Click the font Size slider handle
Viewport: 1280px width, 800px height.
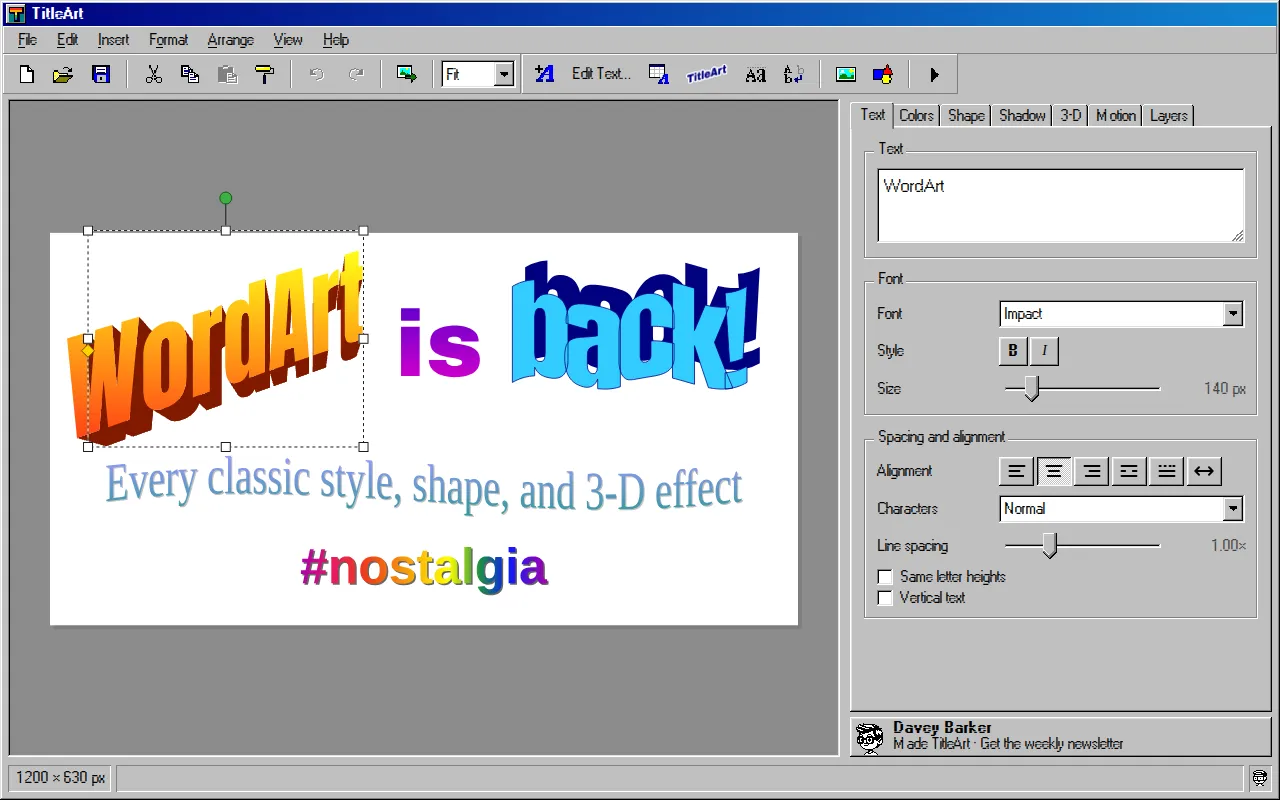coord(1032,389)
